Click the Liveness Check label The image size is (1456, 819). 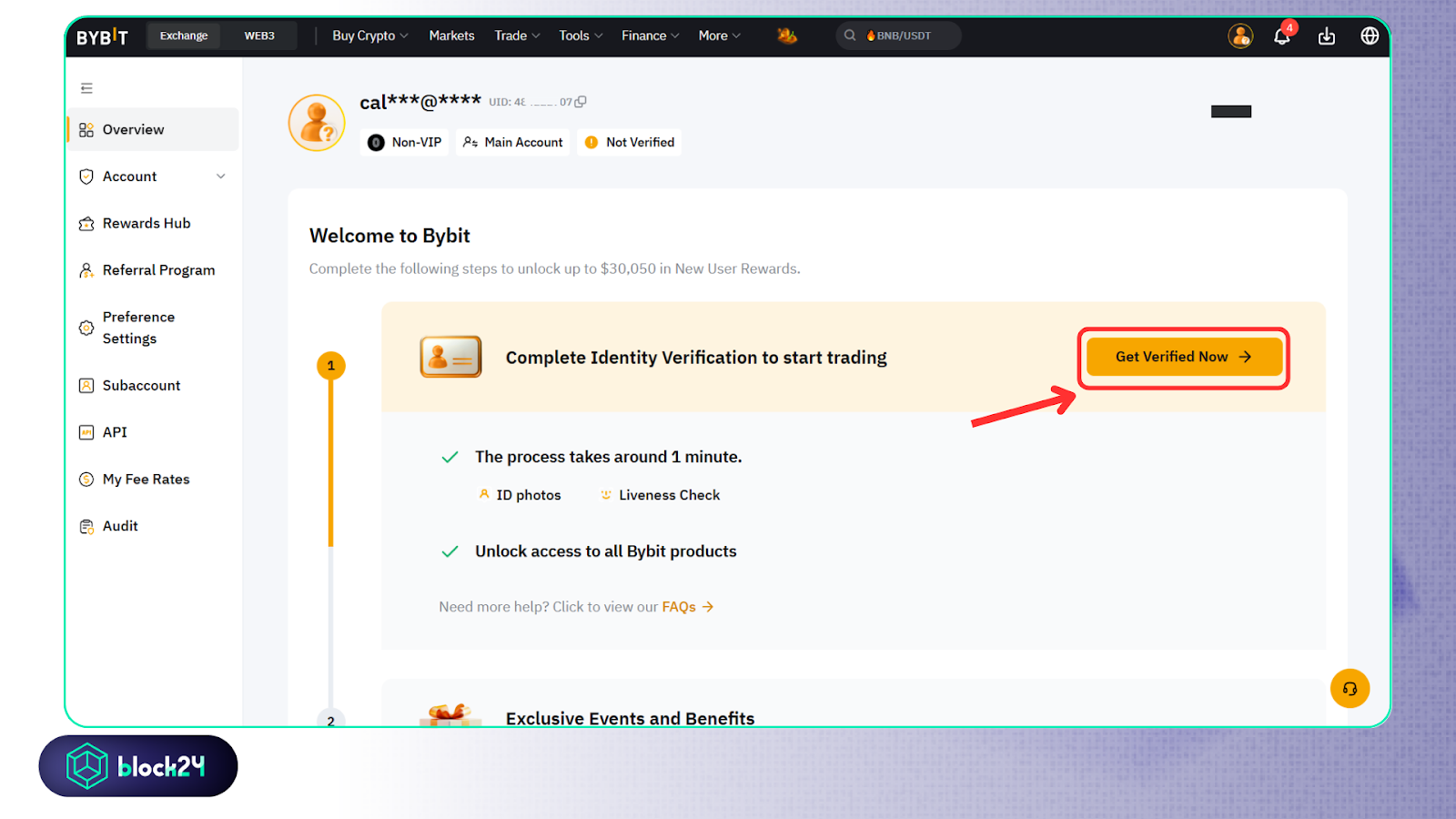tap(669, 495)
